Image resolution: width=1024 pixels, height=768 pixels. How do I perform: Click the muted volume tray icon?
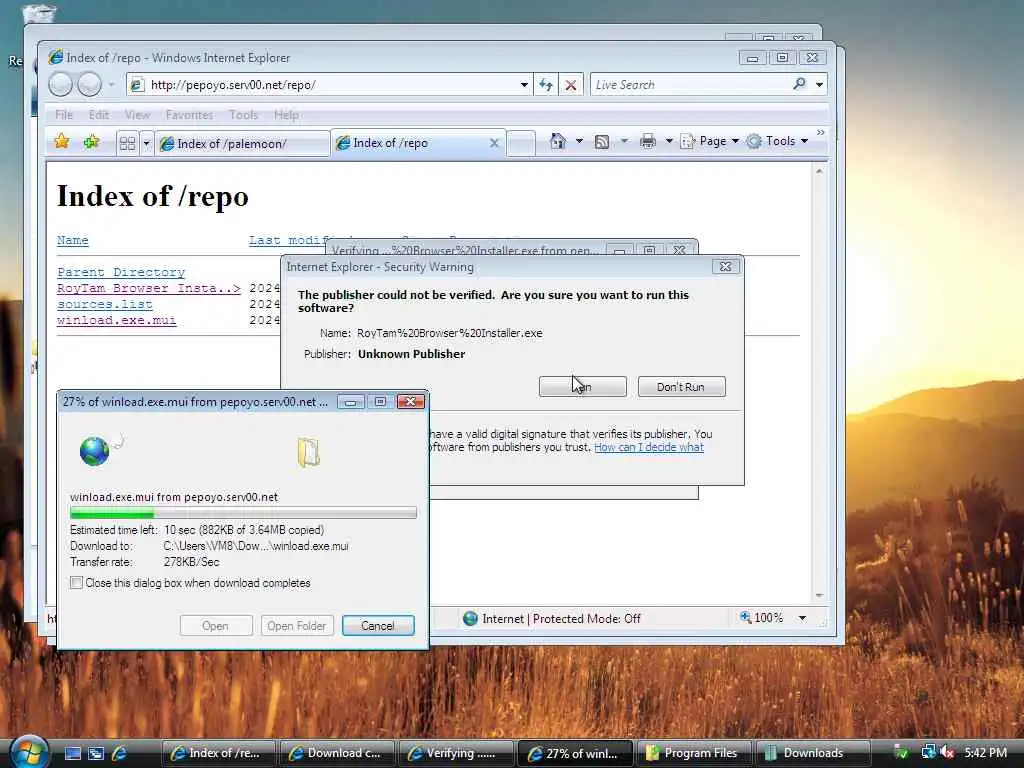947,752
